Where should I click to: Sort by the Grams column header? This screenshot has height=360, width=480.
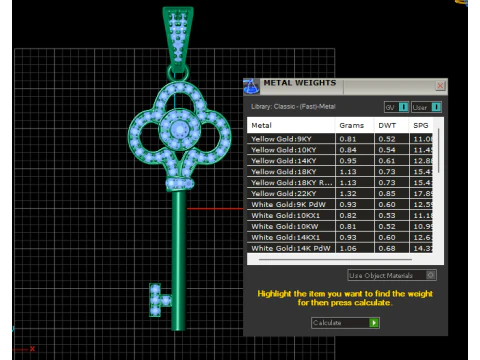click(x=355, y=125)
